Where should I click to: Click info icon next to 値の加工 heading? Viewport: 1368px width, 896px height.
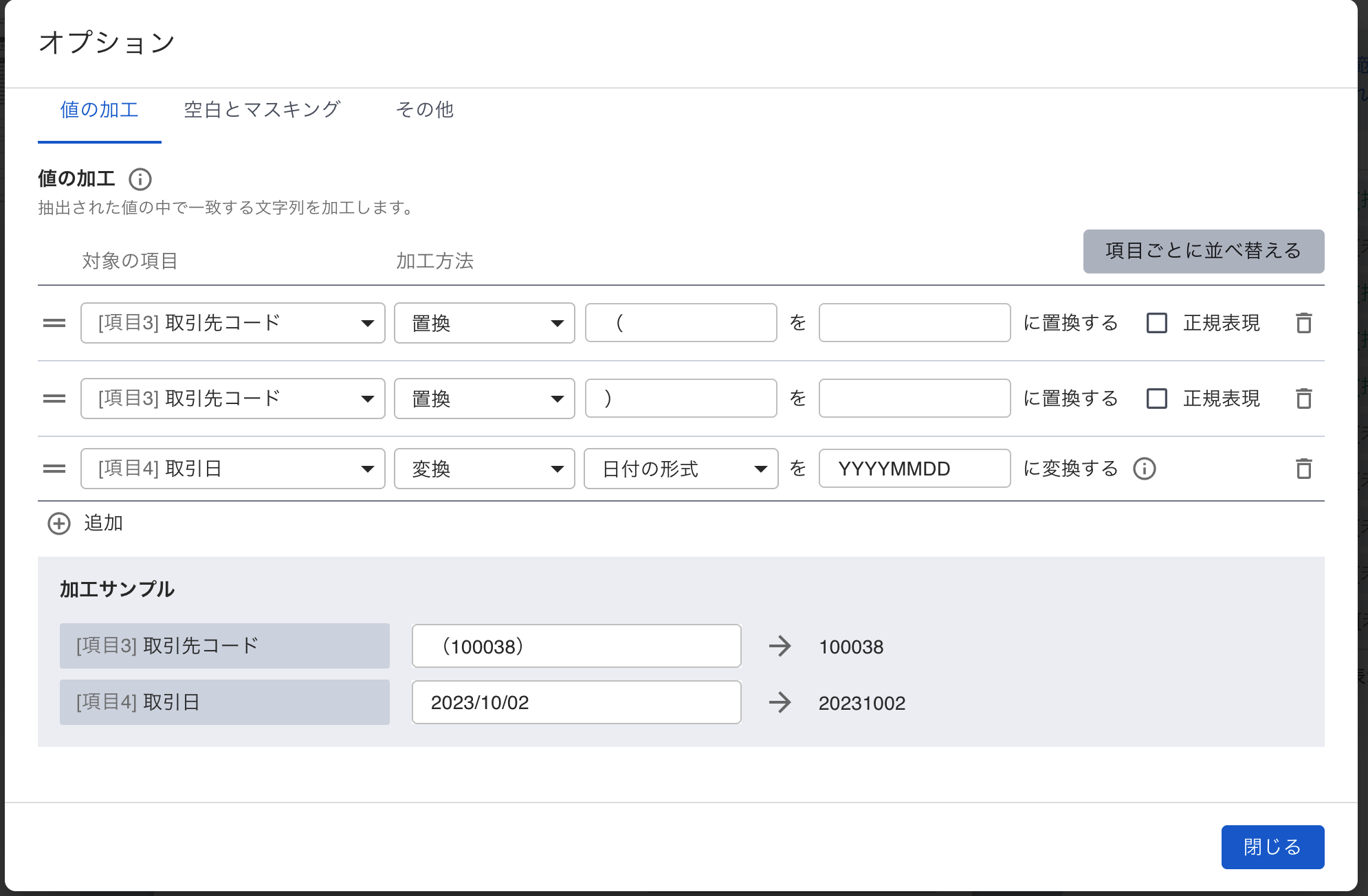(140, 179)
